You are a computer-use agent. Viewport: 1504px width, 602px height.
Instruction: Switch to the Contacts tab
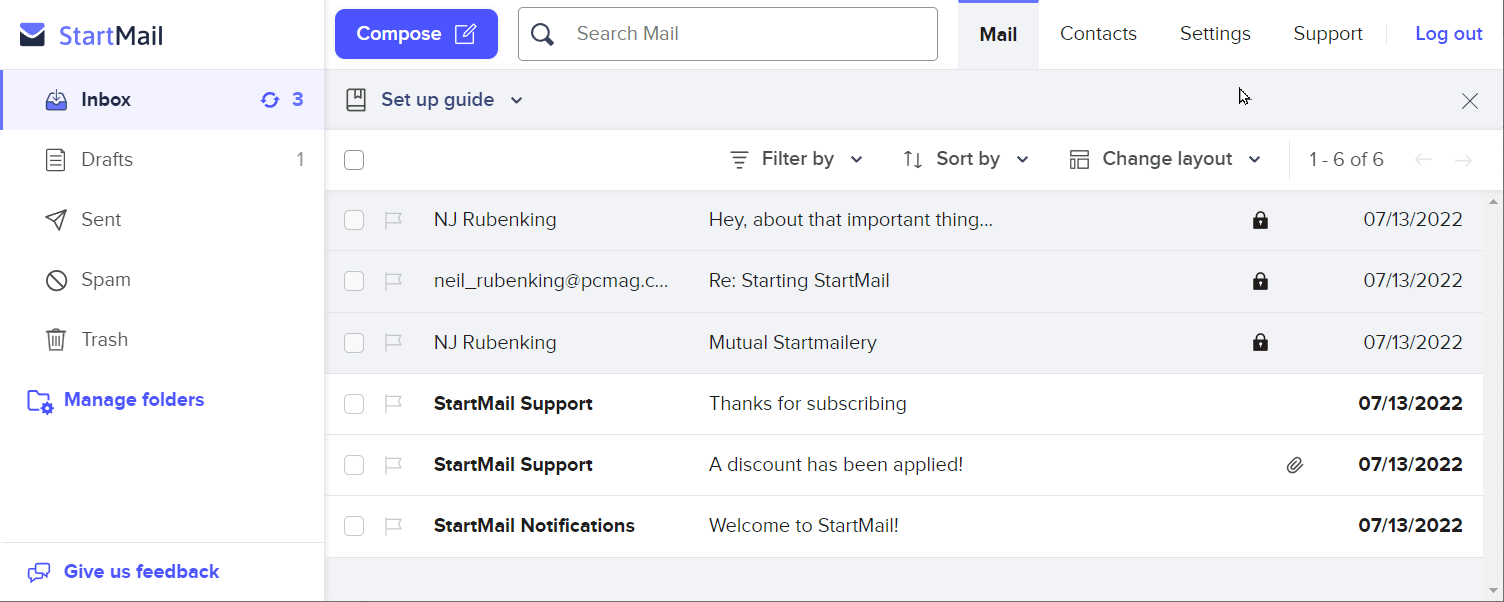click(x=1097, y=33)
